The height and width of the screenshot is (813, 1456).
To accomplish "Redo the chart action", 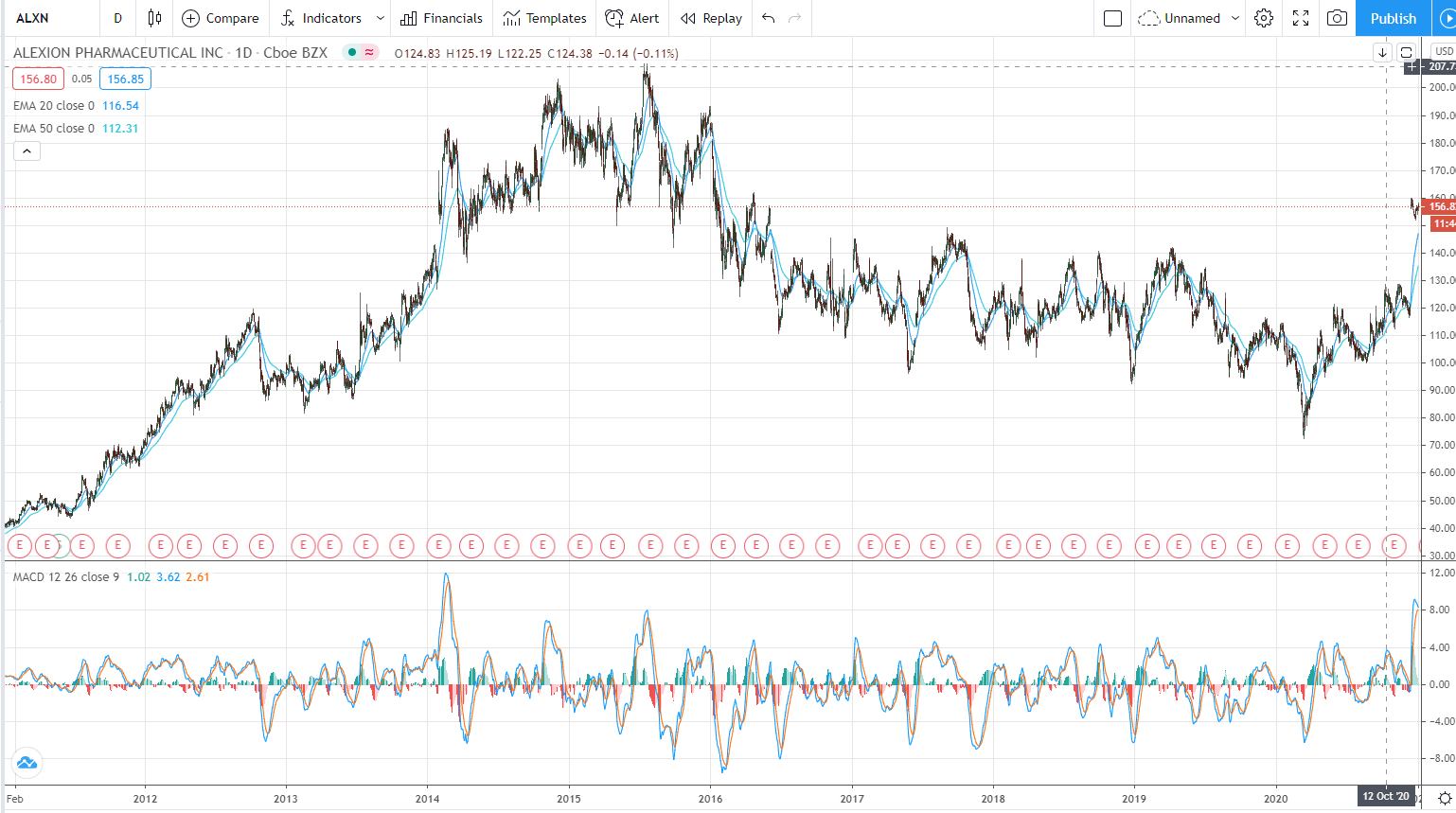I will tap(795, 18).
